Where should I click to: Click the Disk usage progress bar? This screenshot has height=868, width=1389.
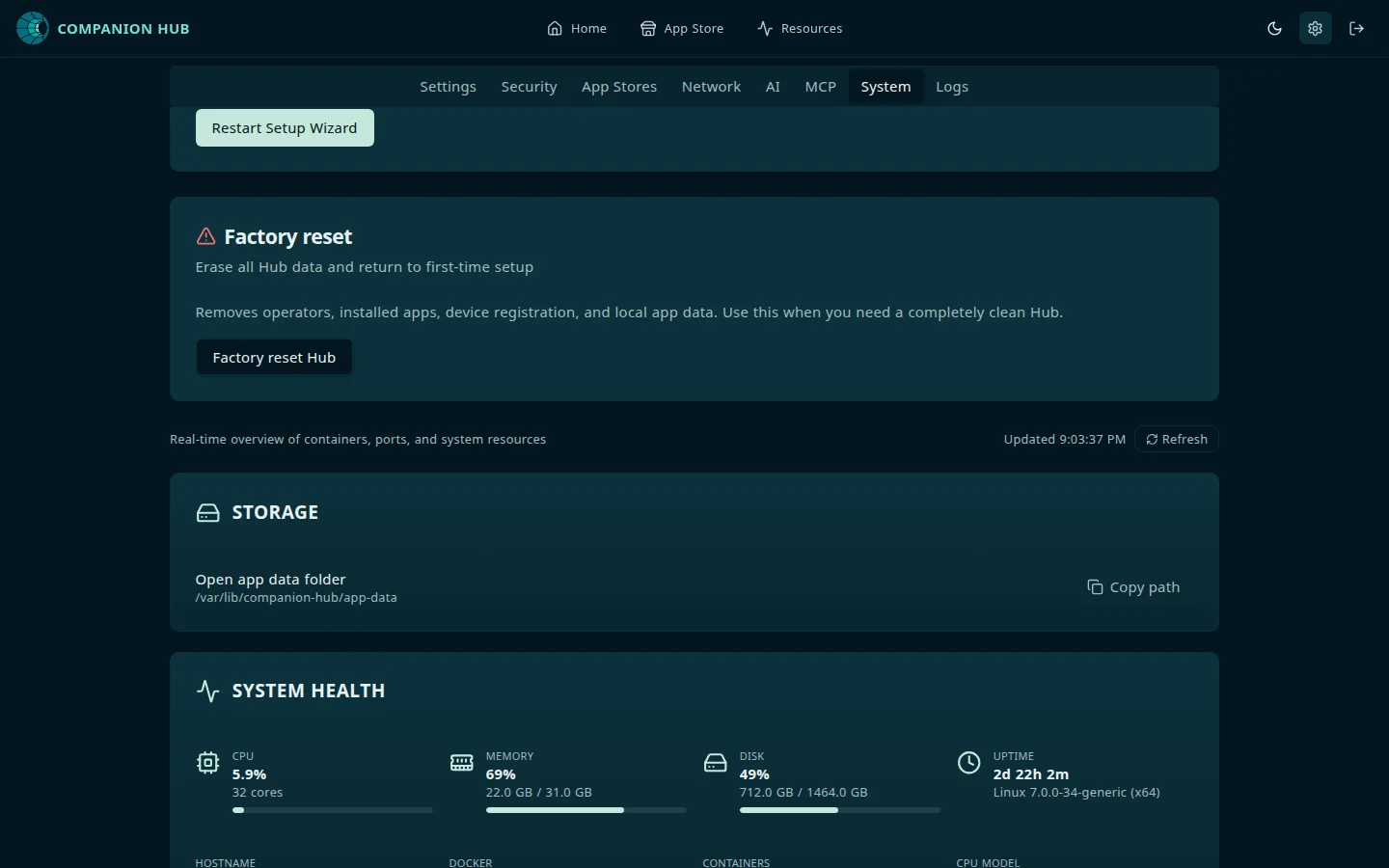(x=840, y=810)
